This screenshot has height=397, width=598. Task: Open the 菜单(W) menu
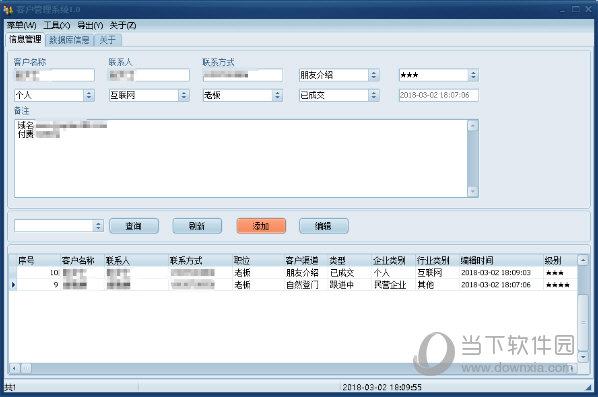point(21,26)
